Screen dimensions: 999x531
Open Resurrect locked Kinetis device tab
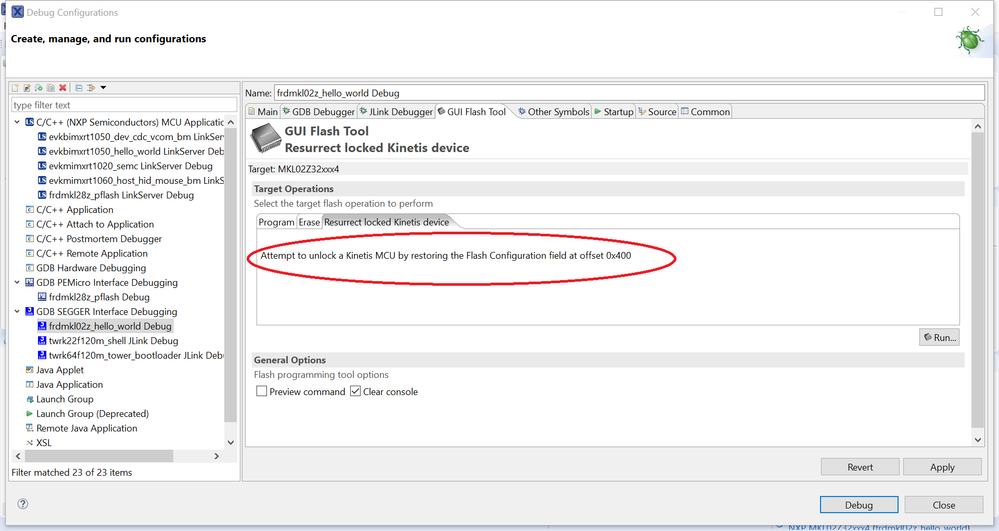pyautogui.click(x=387, y=222)
